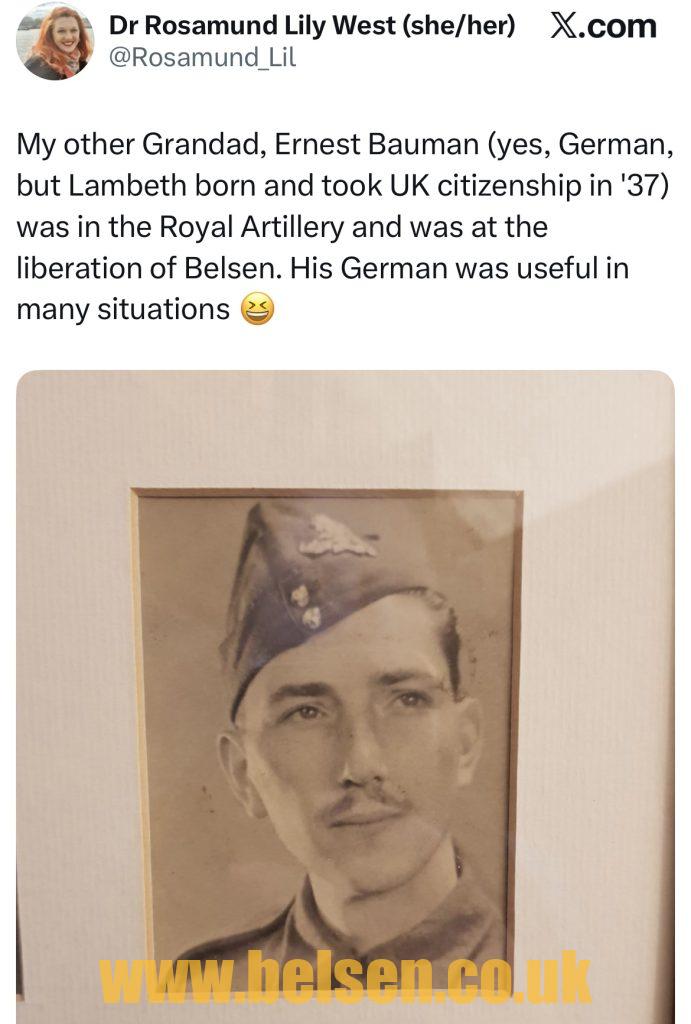This screenshot has height=1024, width=691.
Task: Select the words UK citizenship
Action: [x=486, y=186]
